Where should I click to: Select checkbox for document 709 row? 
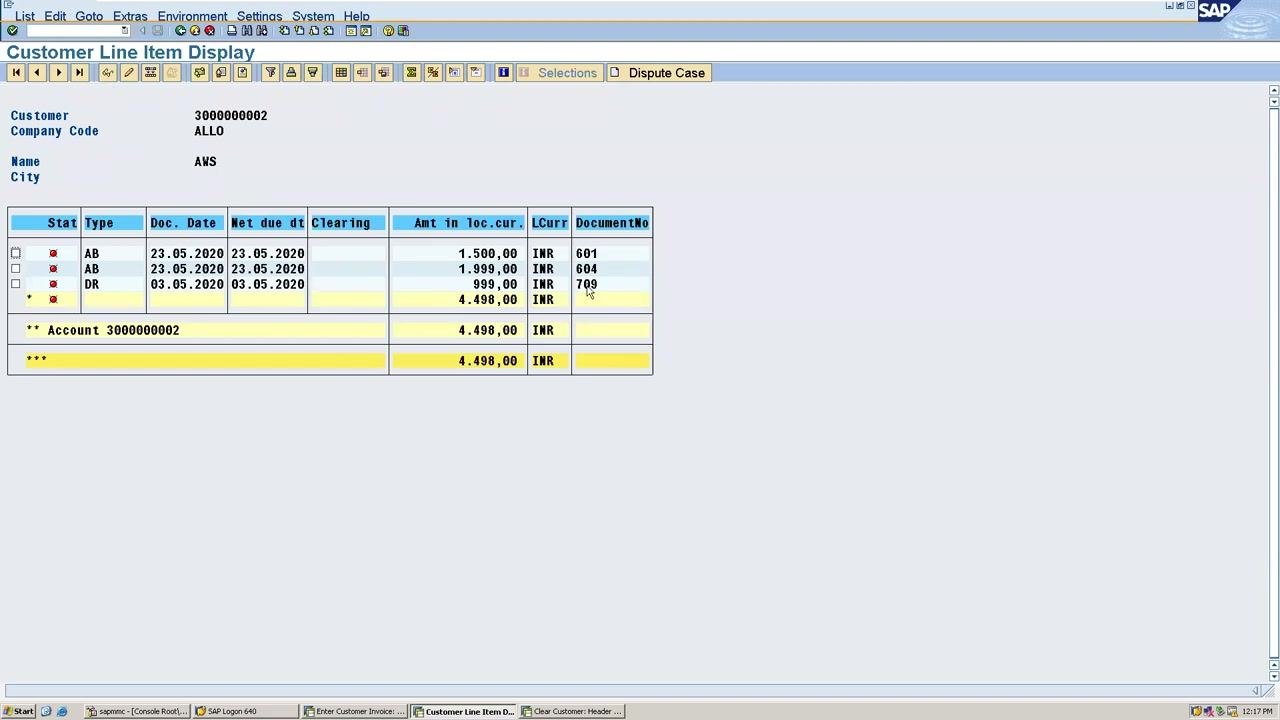16,284
